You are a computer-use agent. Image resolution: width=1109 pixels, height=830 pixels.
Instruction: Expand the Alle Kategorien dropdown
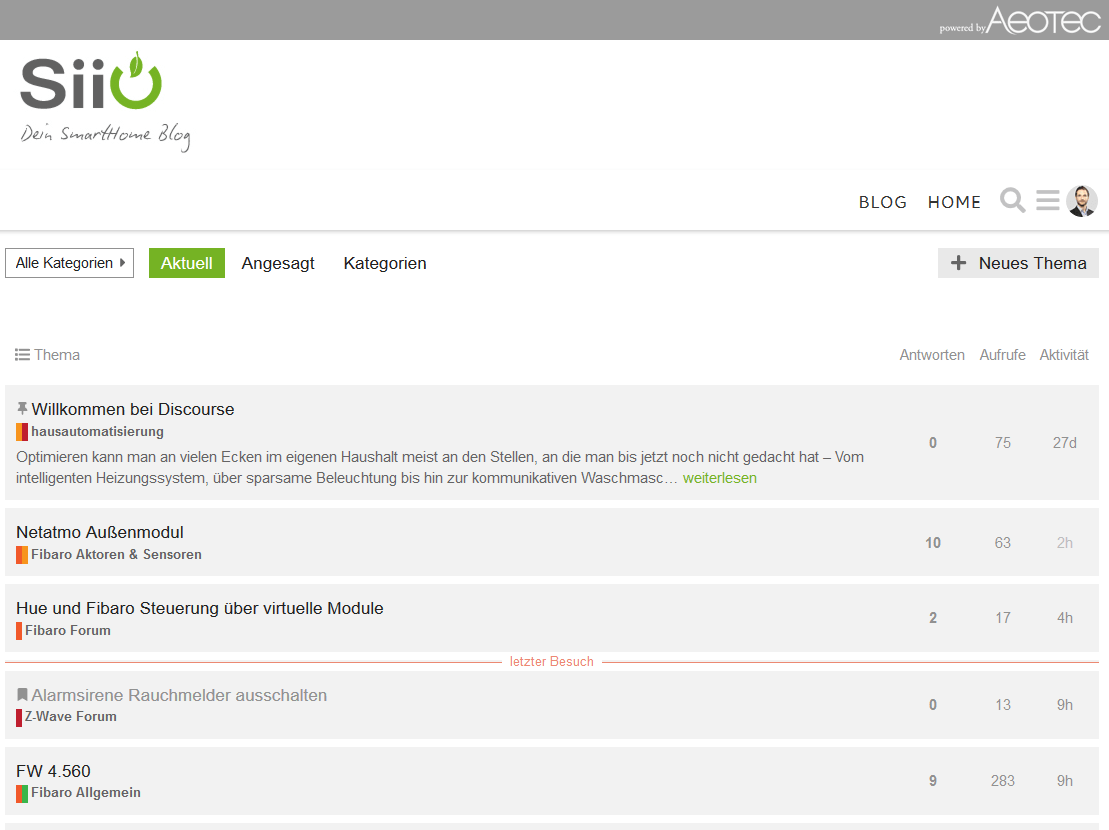click(x=69, y=263)
